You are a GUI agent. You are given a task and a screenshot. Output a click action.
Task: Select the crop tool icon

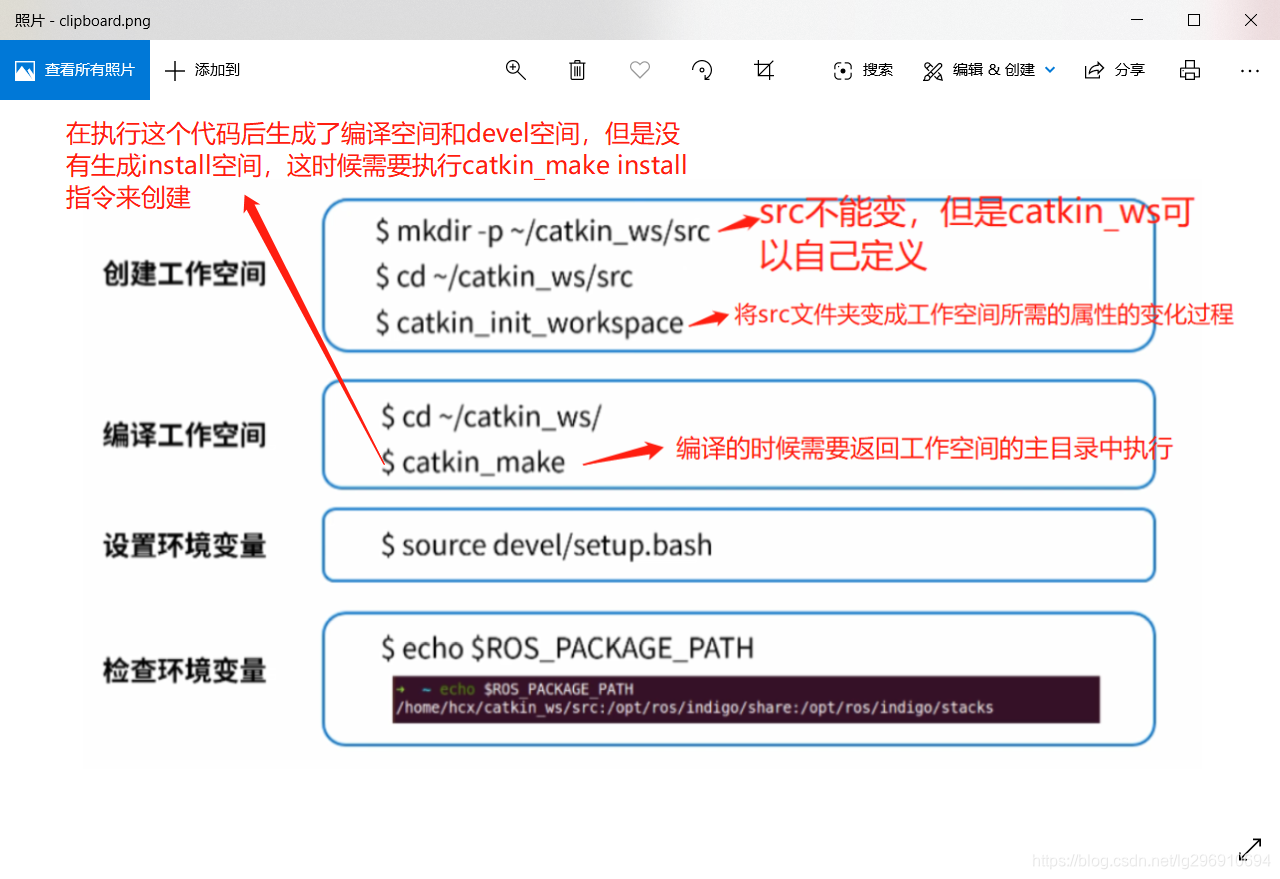click(764, 70)
